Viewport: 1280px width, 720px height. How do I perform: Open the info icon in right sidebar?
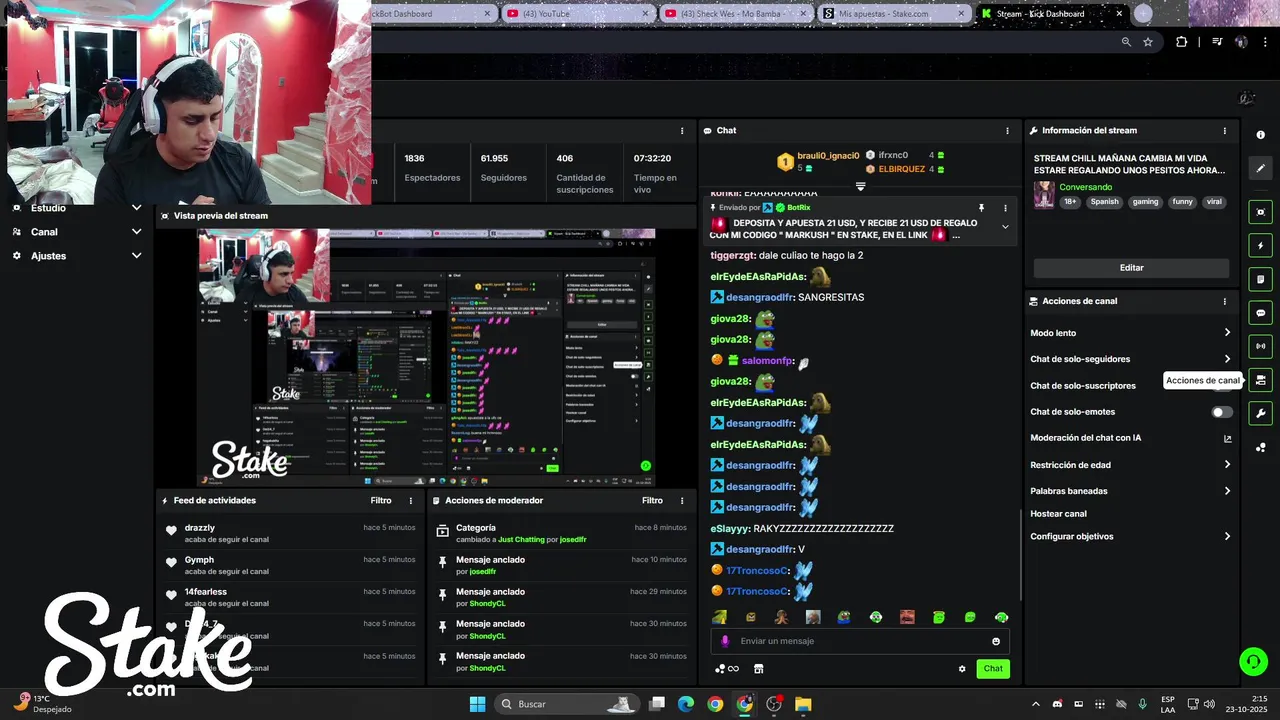tap(1261, 135)
